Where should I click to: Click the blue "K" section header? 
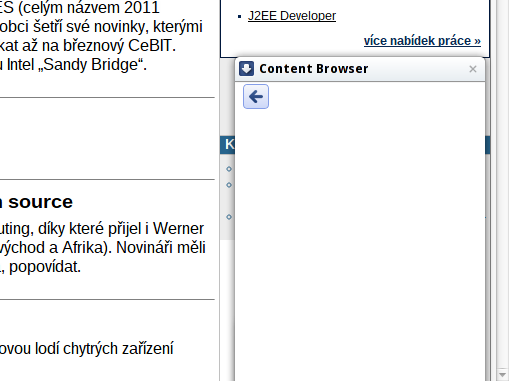[x=227, y=145]
